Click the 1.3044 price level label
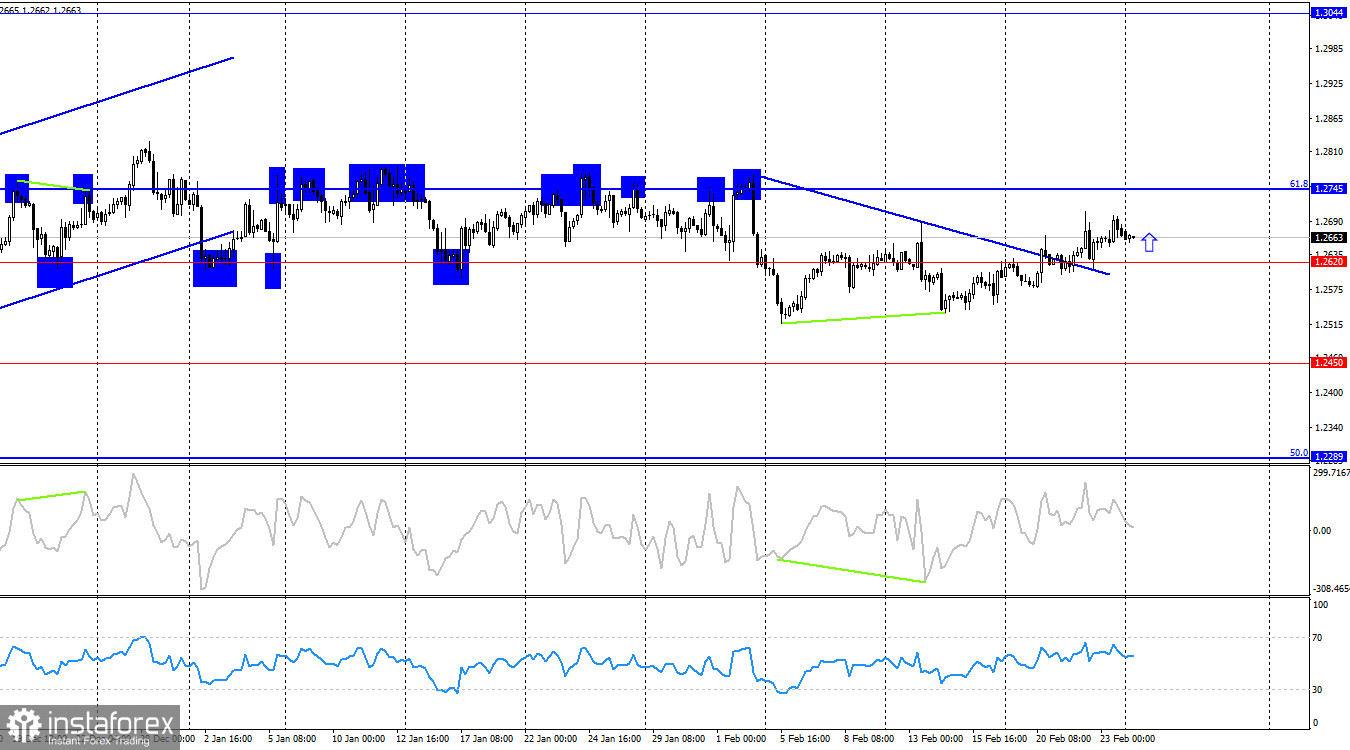1350x750 pixels. pos(1329,12)
